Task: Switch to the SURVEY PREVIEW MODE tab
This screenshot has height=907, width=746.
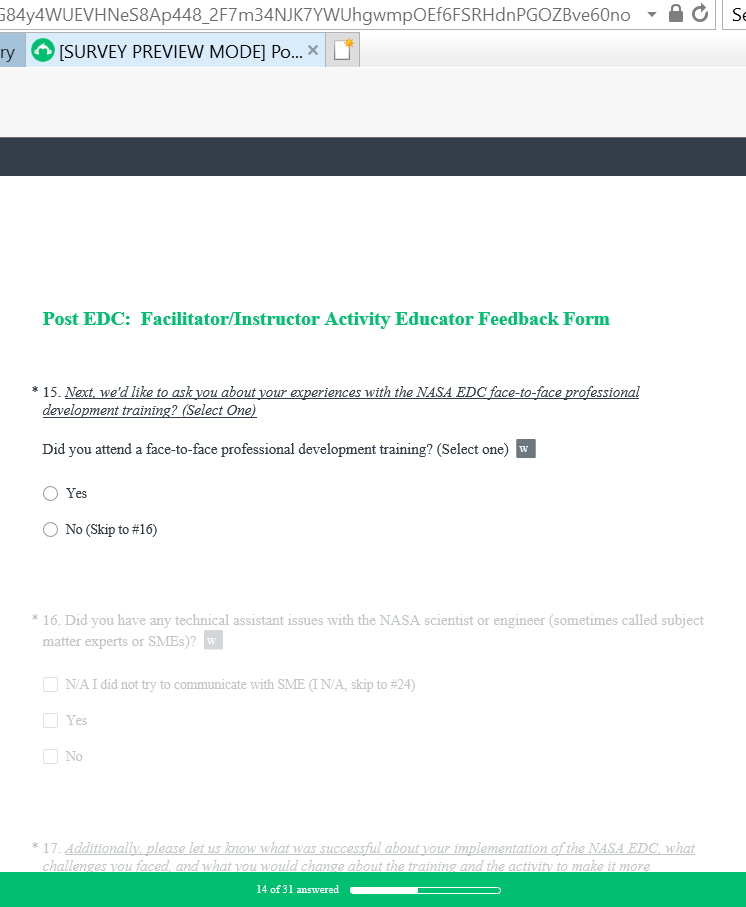Action: pos(180,51)
